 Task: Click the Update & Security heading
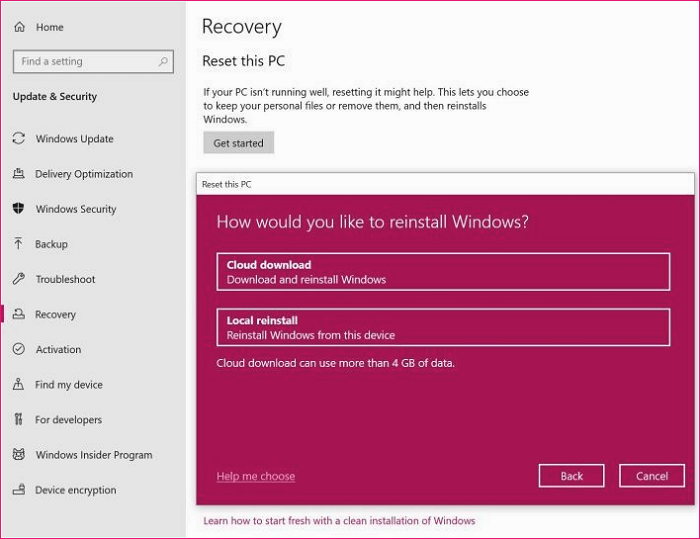55,96
